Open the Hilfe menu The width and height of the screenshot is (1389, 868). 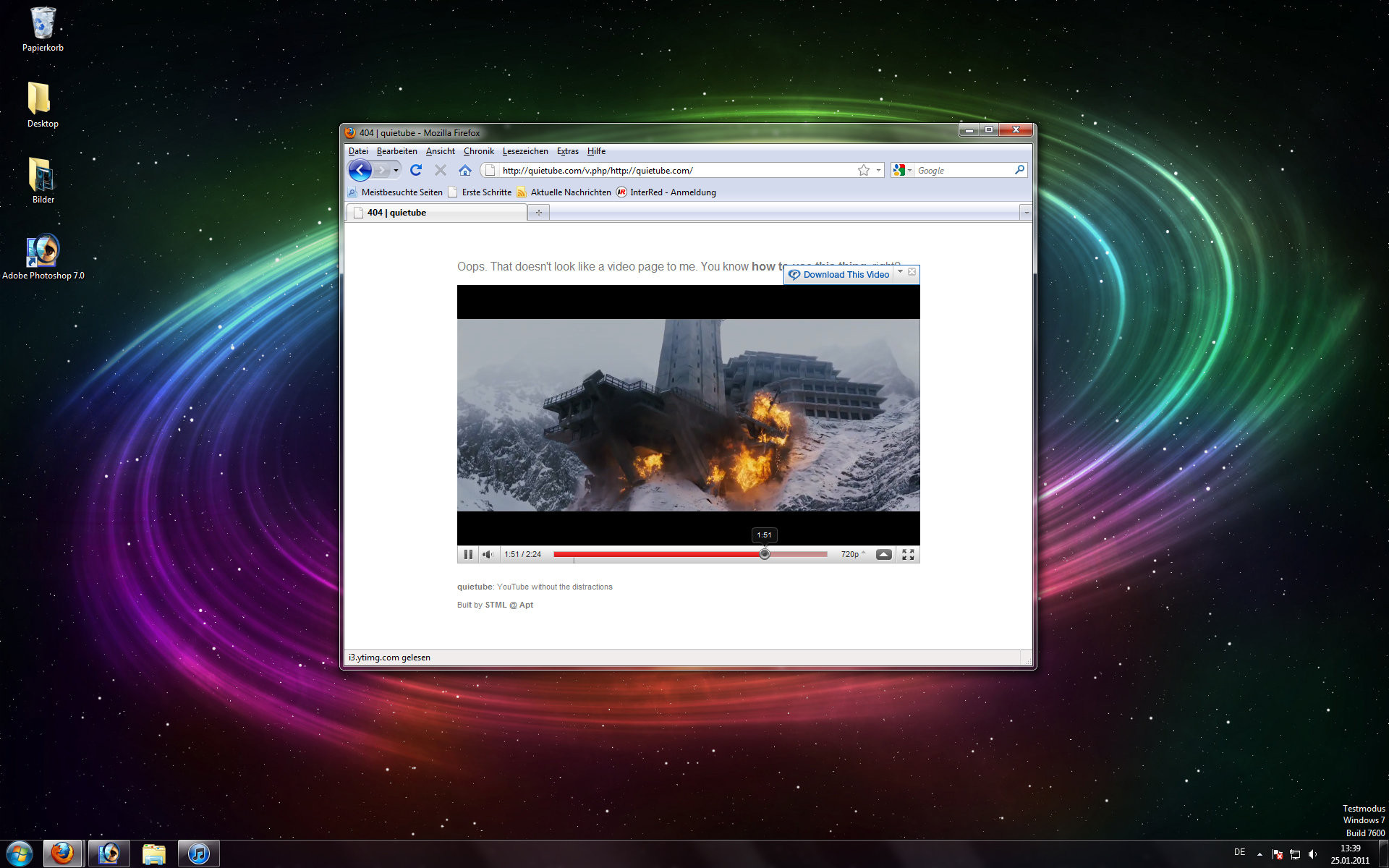[596, 151]
